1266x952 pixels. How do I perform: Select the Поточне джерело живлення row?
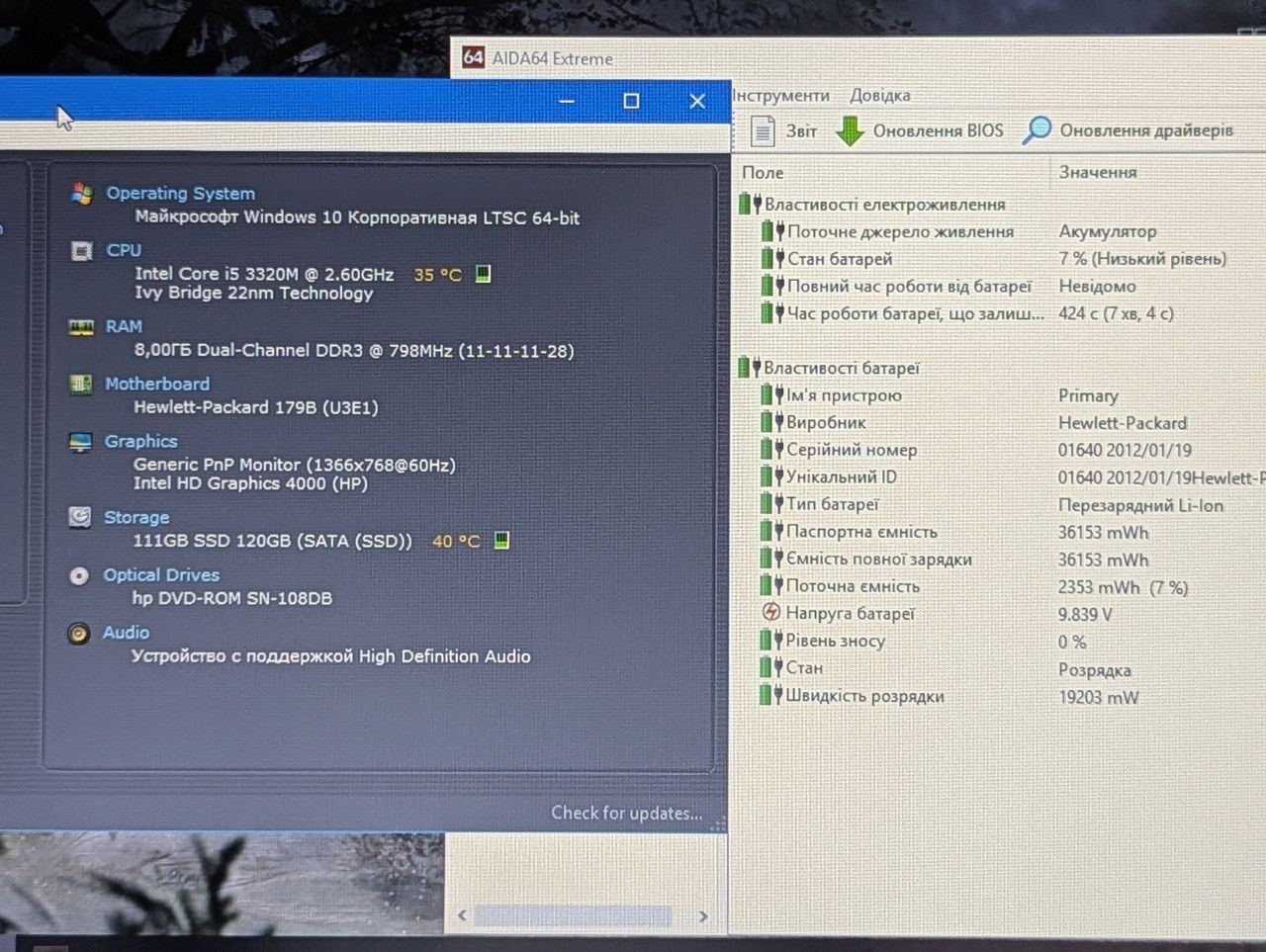point(999,231)
